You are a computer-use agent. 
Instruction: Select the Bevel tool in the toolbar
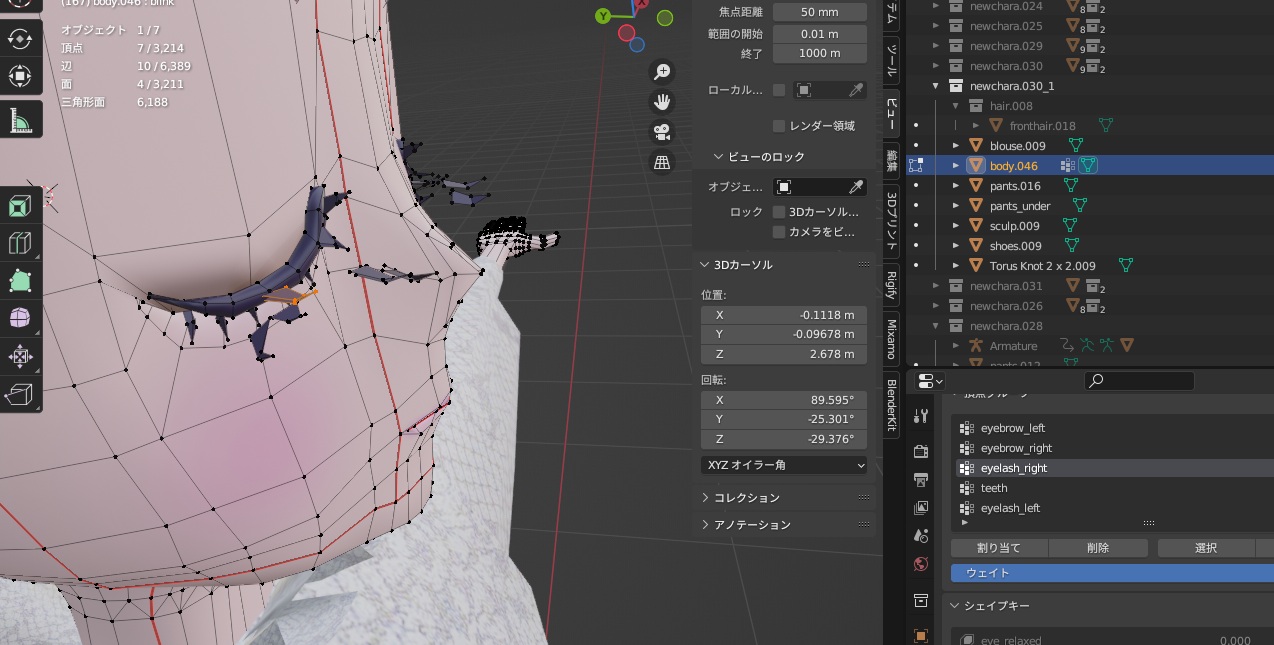click(x=20, y=243)
